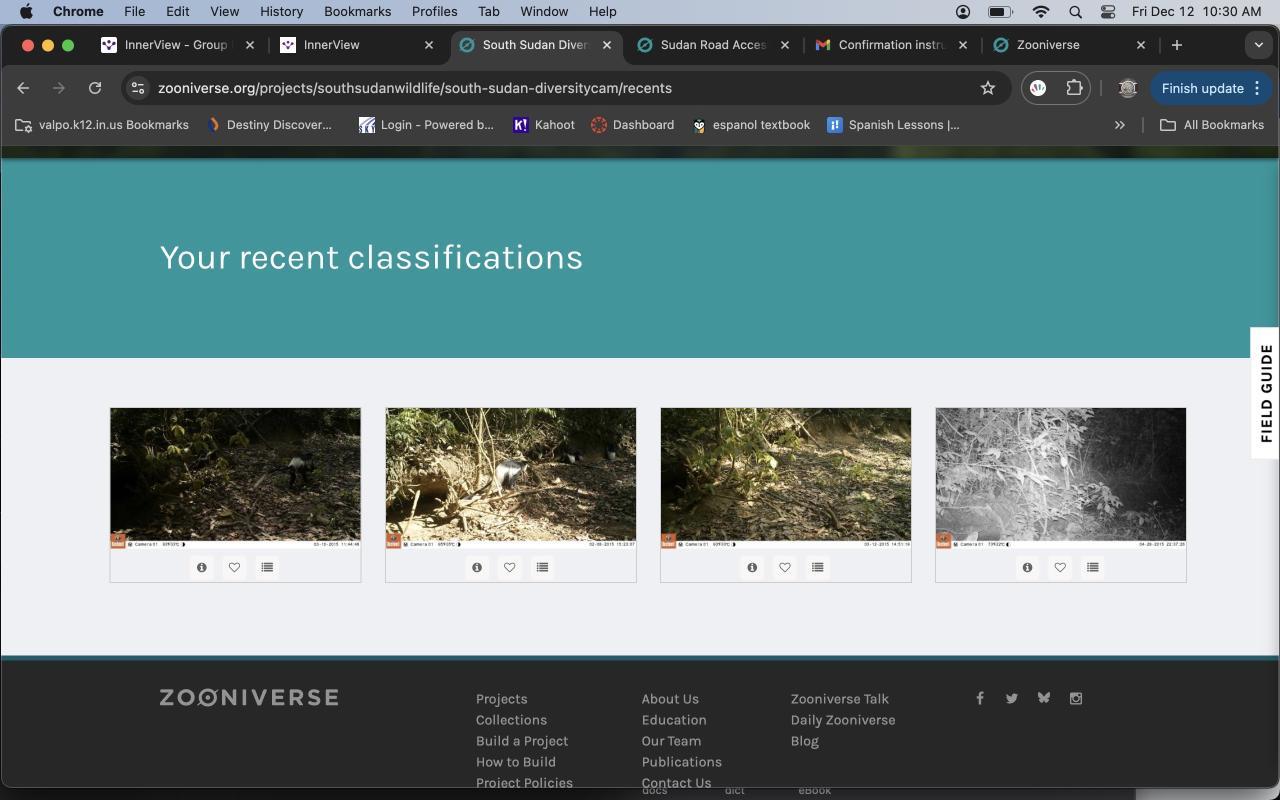
Task: Open Zooniverse Twitter icon in footer
Action: (x=1012, y=698)
